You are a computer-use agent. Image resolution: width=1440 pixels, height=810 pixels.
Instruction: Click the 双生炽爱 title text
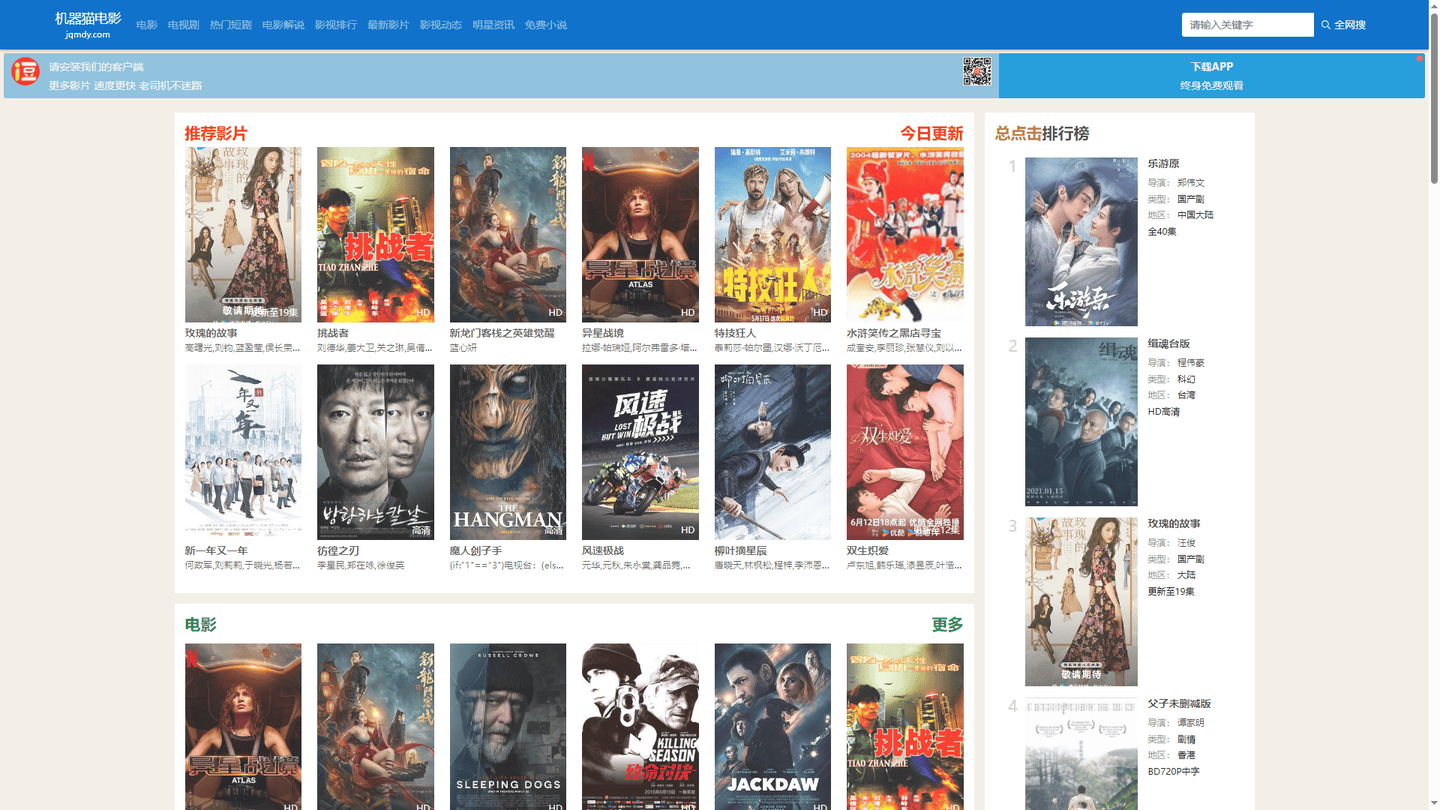click(x=868, y=551)
